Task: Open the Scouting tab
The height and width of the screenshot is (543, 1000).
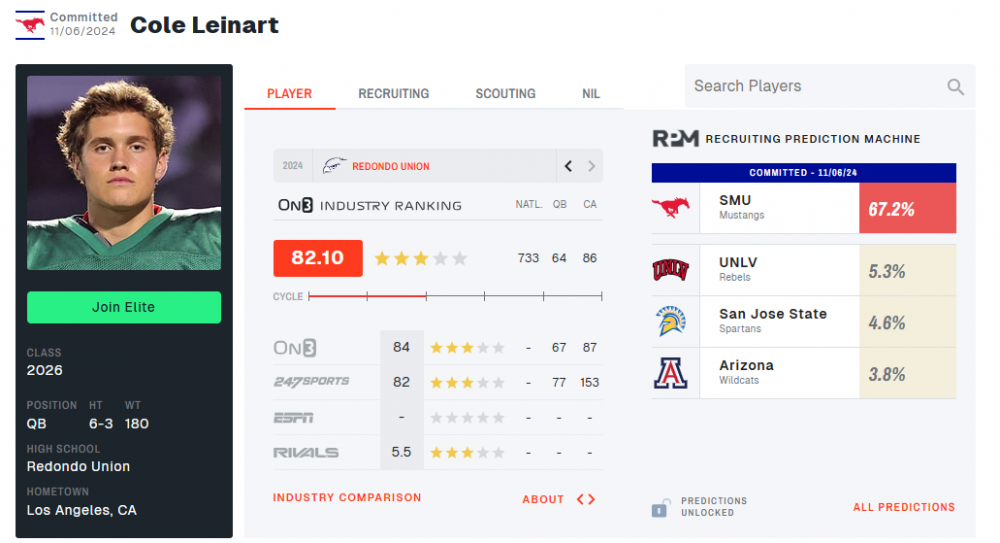Action: tap(505, 94)
